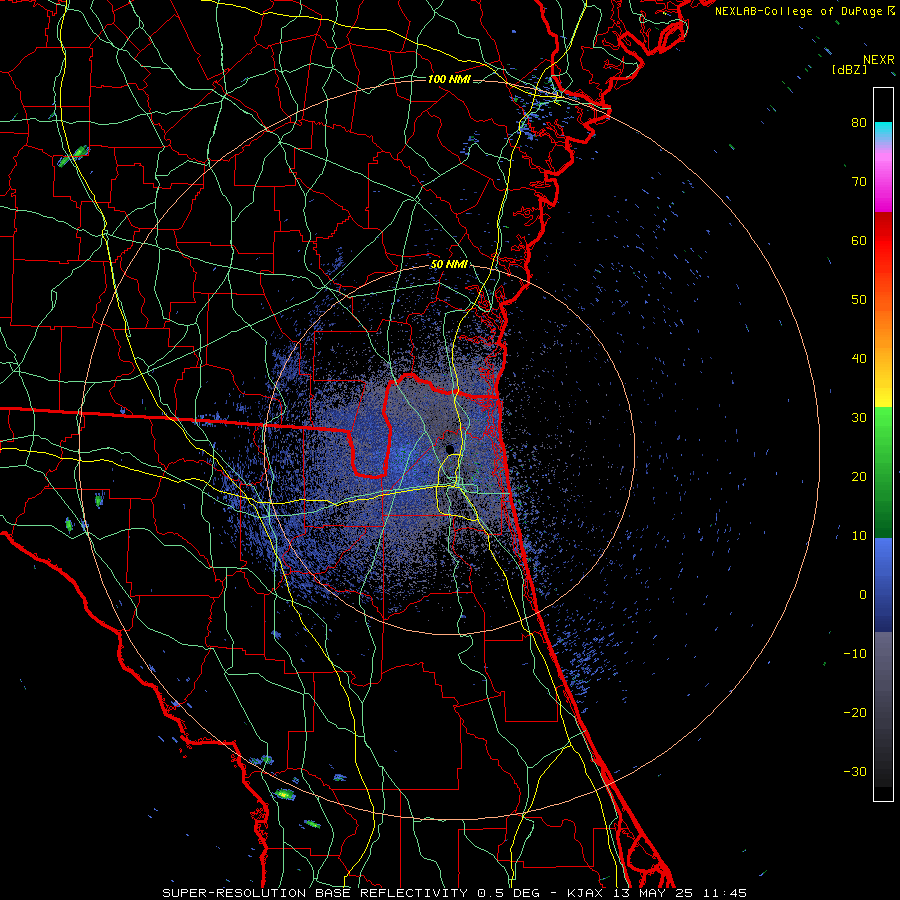Click the [dBZ] units label

[x=849, y=69]
